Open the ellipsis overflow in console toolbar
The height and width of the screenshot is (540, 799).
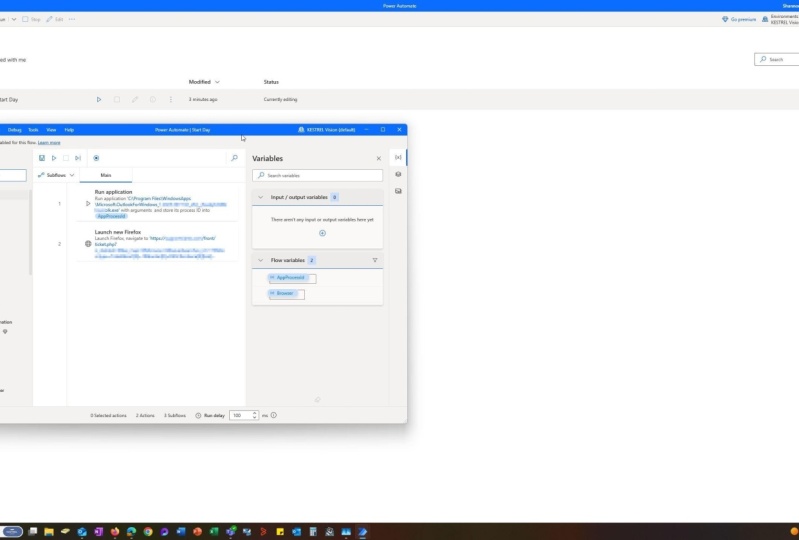point(72,19)
